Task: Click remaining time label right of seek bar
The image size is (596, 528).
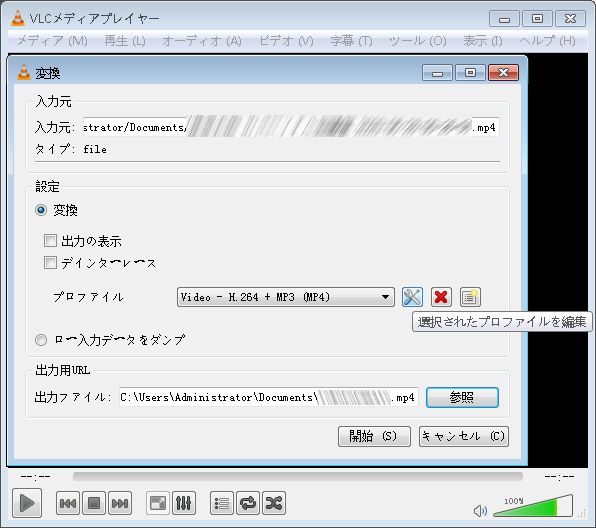Action: coord(559,476)
